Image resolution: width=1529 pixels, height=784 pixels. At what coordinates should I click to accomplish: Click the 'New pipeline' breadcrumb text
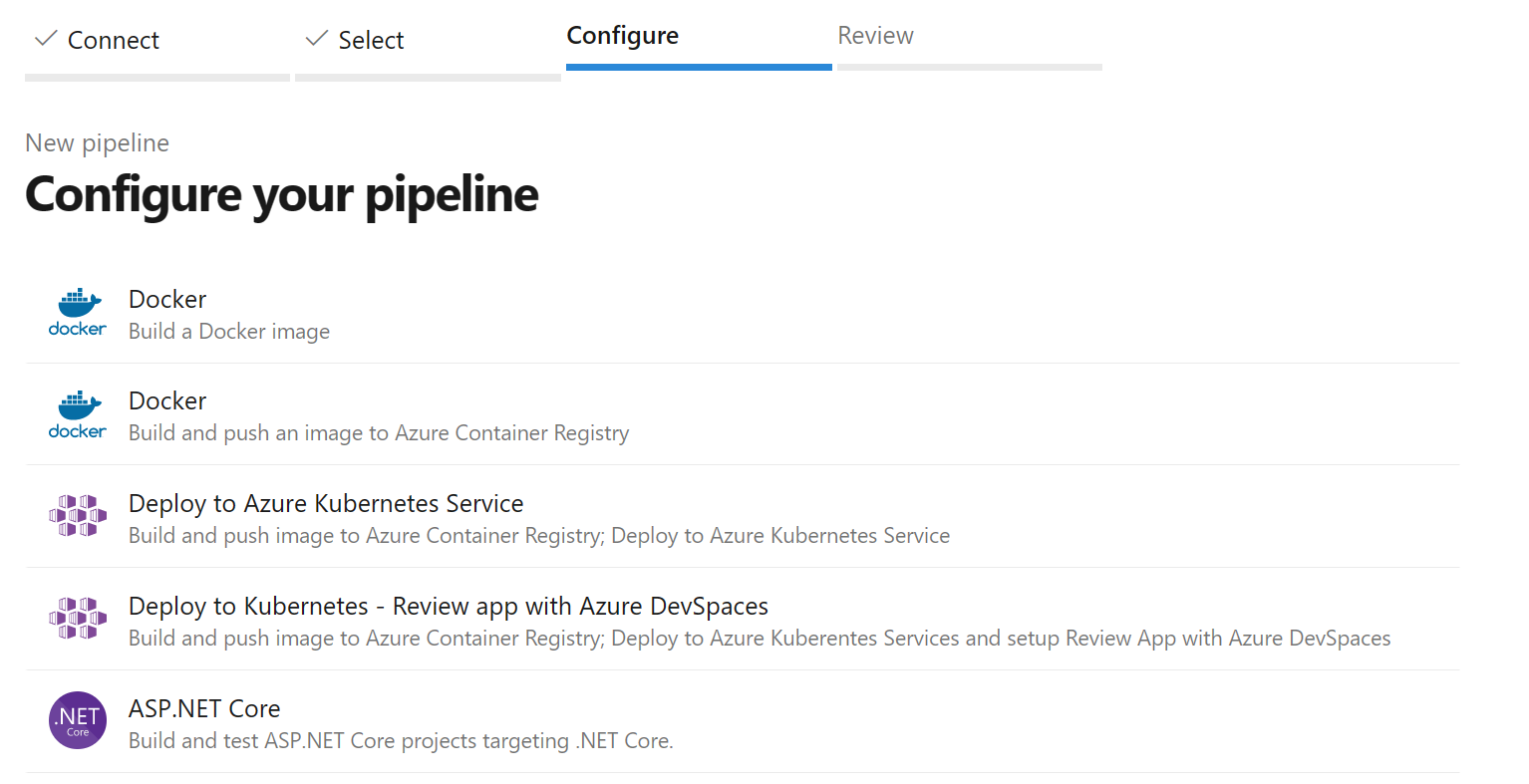click(x=97, y=143)
